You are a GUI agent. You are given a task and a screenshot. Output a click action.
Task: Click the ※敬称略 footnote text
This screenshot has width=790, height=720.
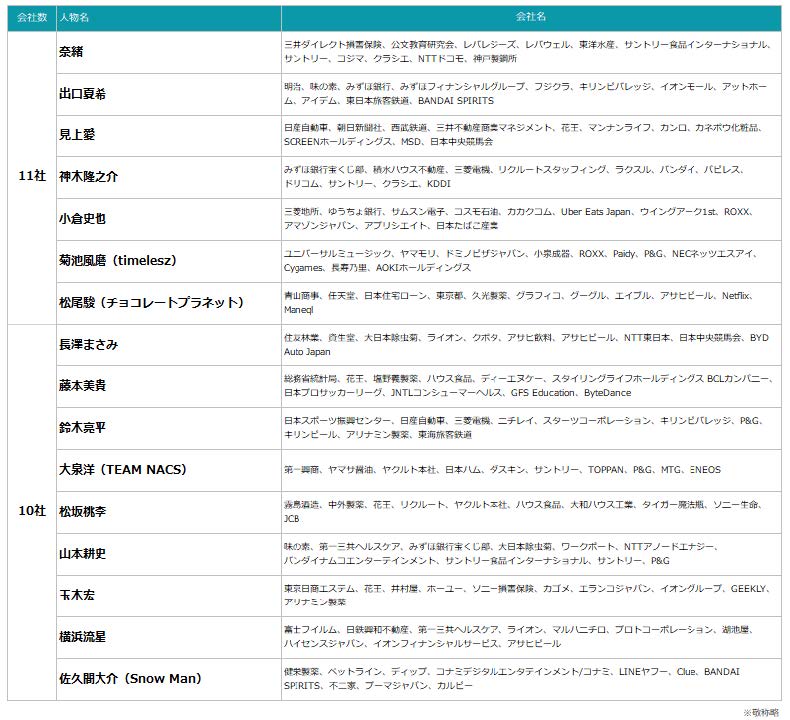tap(760, 711)
